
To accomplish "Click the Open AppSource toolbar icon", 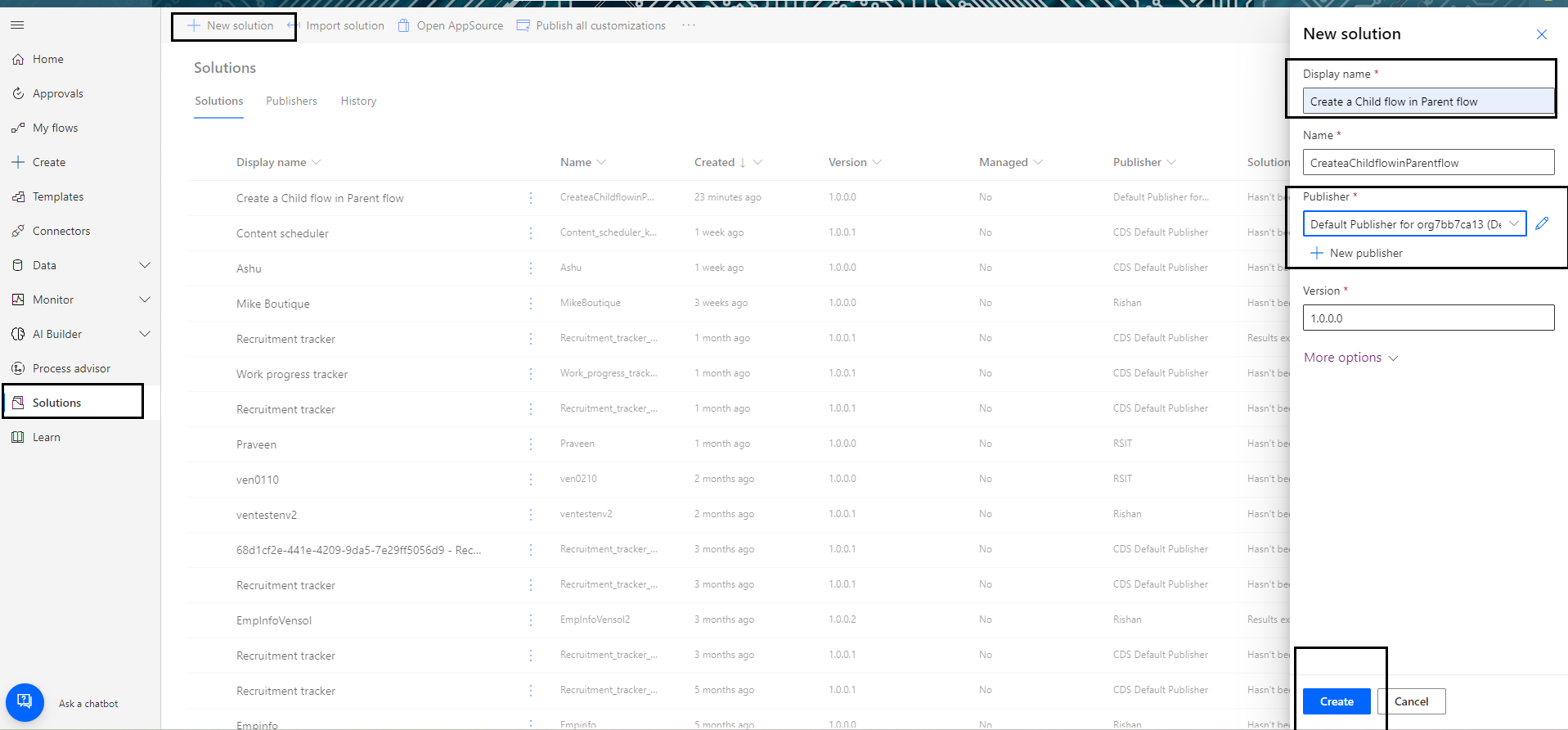I will [x=404, y=26].
